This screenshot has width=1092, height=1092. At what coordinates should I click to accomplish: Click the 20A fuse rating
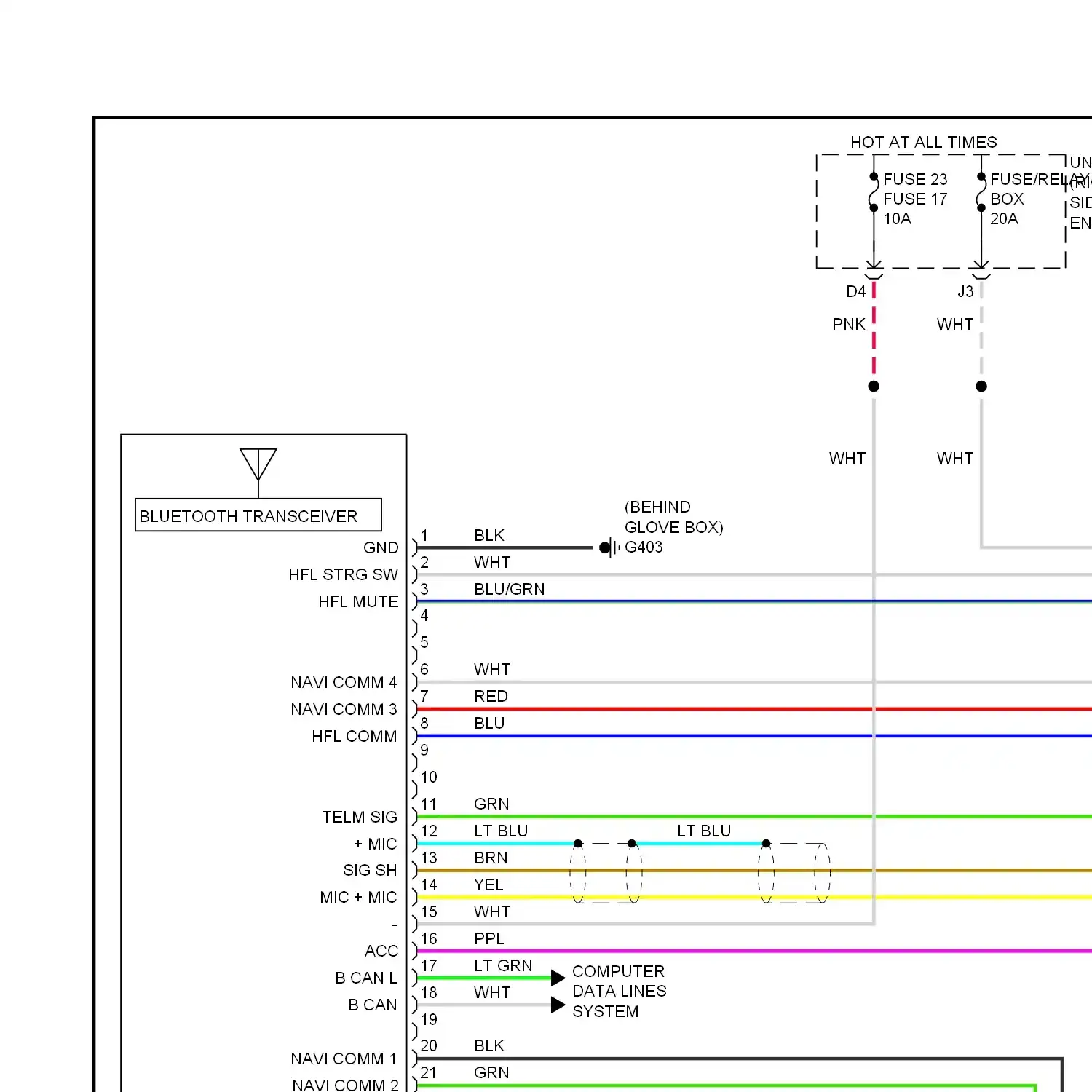coord(1004,218)
